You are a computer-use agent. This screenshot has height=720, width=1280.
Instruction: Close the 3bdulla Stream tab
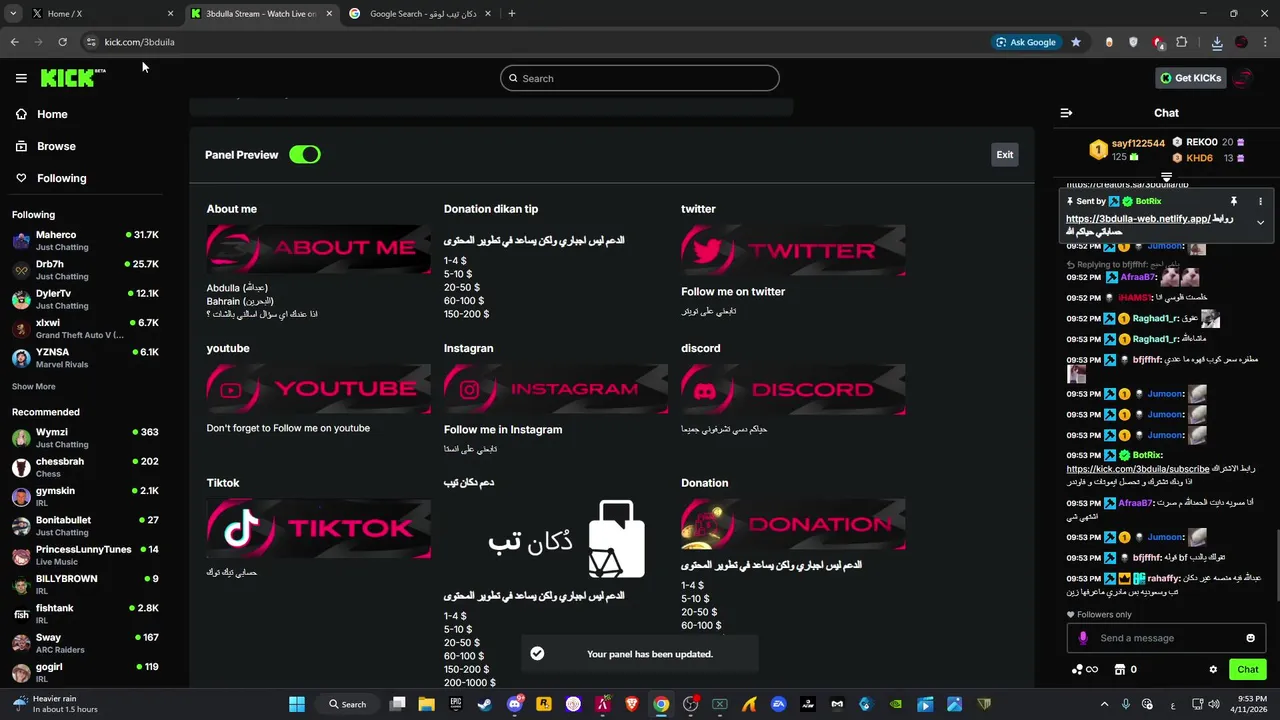(x=331, y=14)
